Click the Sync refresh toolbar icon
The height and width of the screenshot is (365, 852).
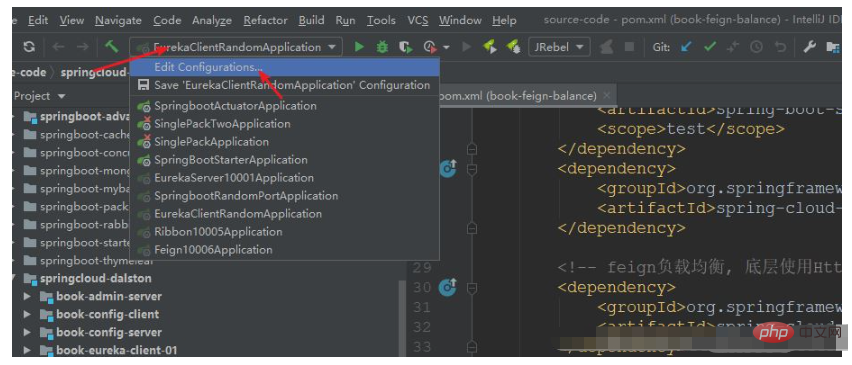(29, 47)
